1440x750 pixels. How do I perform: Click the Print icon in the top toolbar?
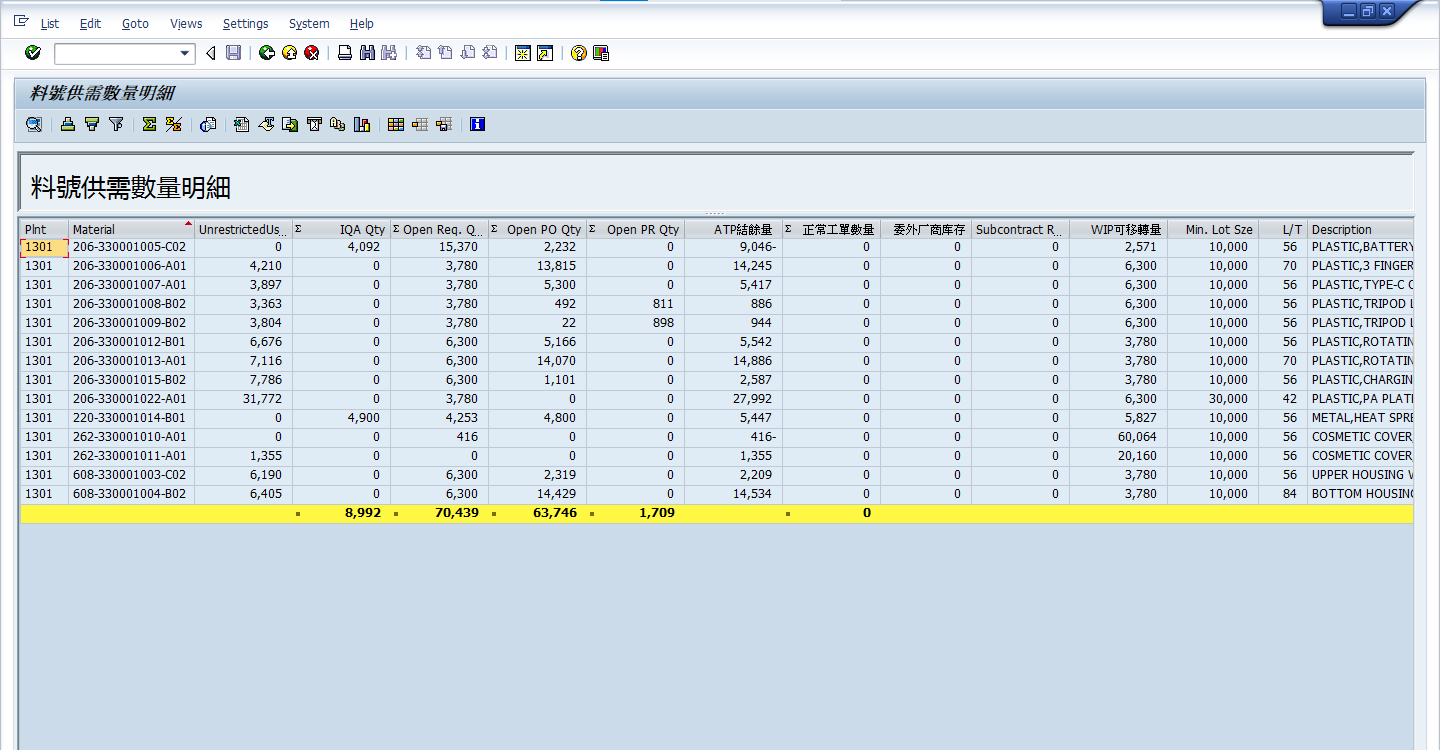(345, 53)
